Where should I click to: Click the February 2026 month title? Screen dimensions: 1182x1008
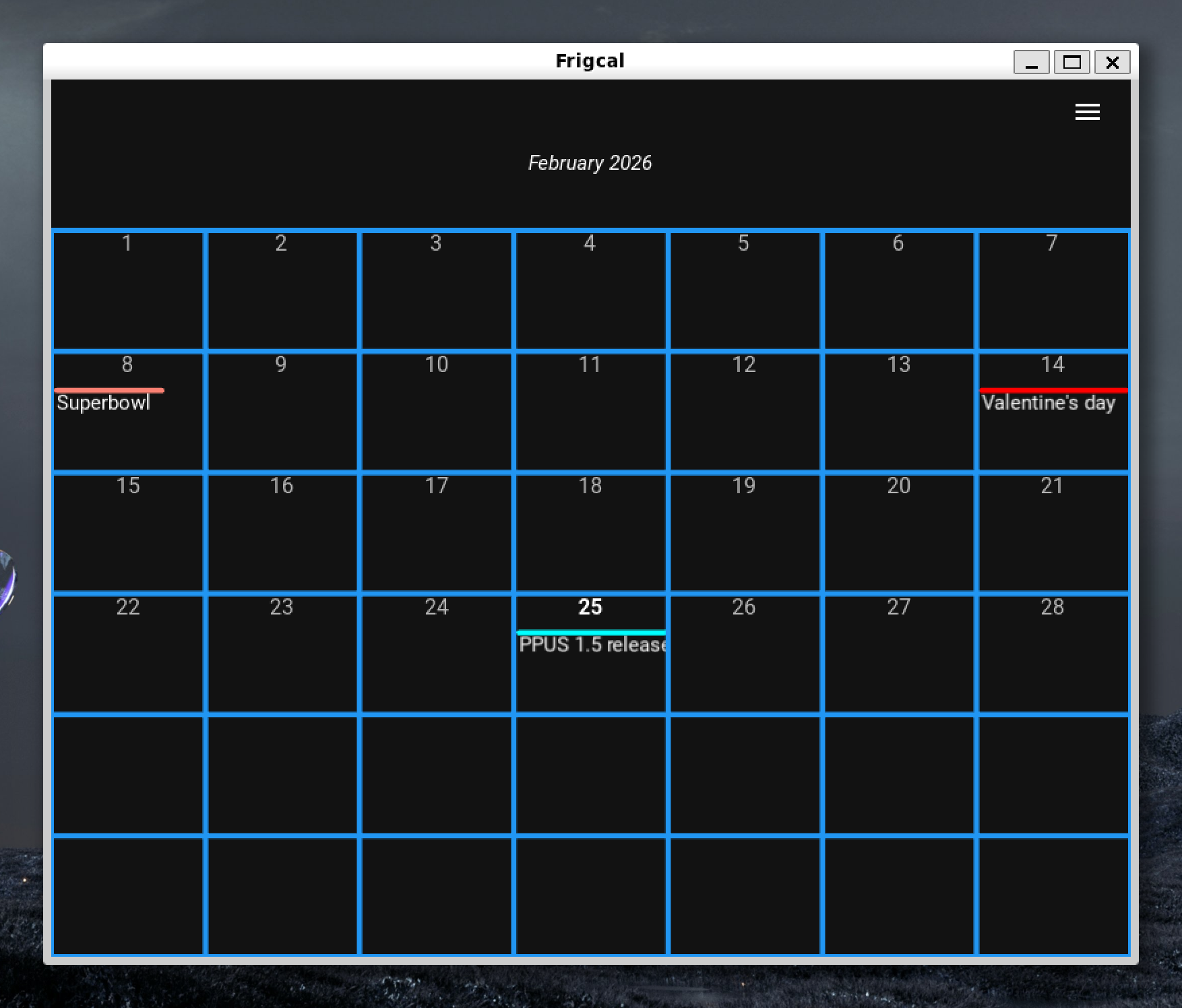click(590, 163)
